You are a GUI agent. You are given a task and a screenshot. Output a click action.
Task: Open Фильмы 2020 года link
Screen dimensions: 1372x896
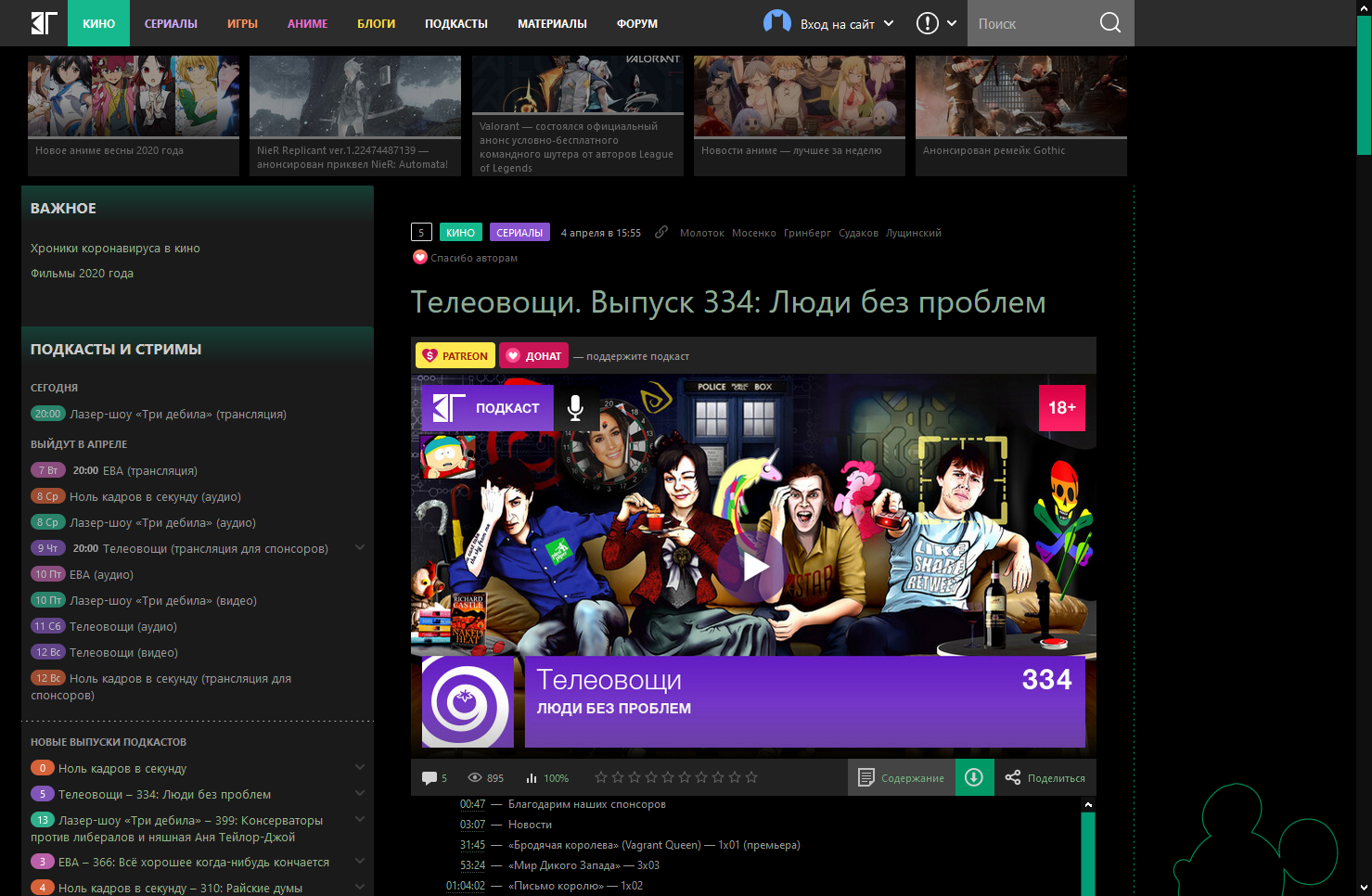tap(82, 273)
